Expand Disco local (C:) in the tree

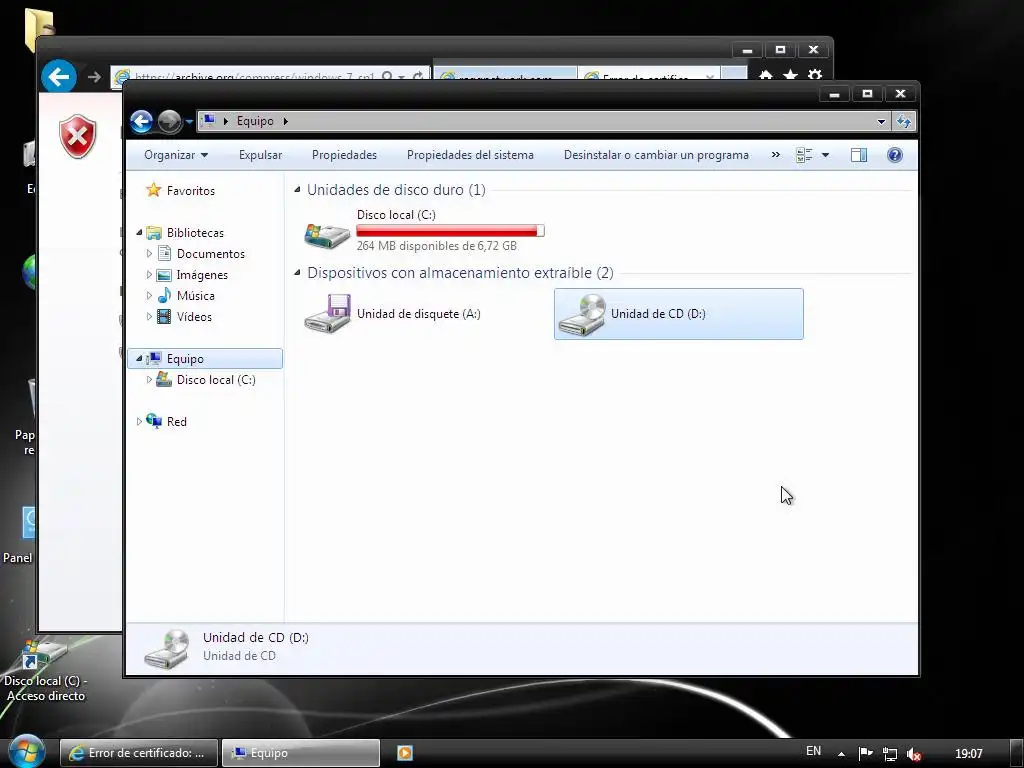coord(149,379)
